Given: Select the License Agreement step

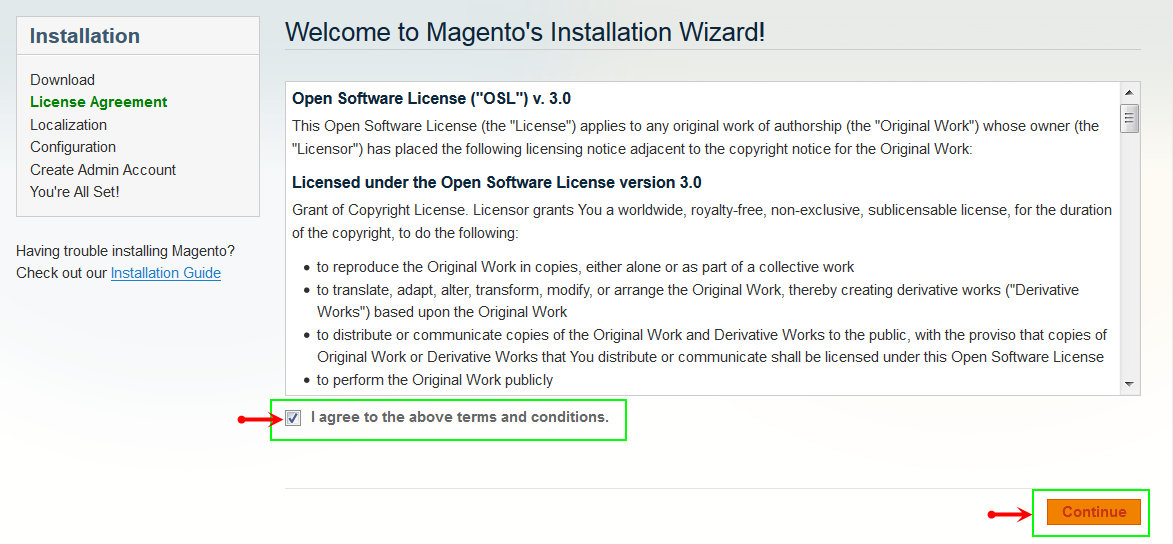Looking at the screenshot, I should [x=98, y=102].
